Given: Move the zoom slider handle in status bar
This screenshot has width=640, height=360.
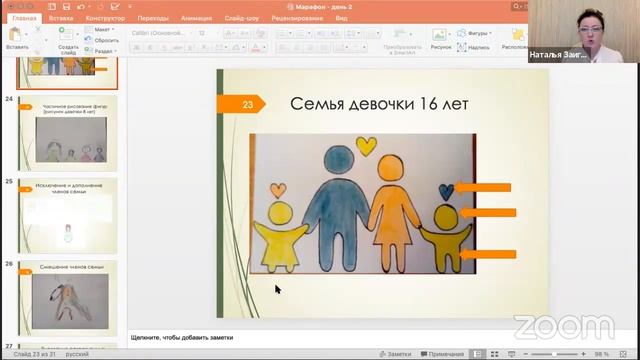Looking at the screenshot, I should 554,354.
